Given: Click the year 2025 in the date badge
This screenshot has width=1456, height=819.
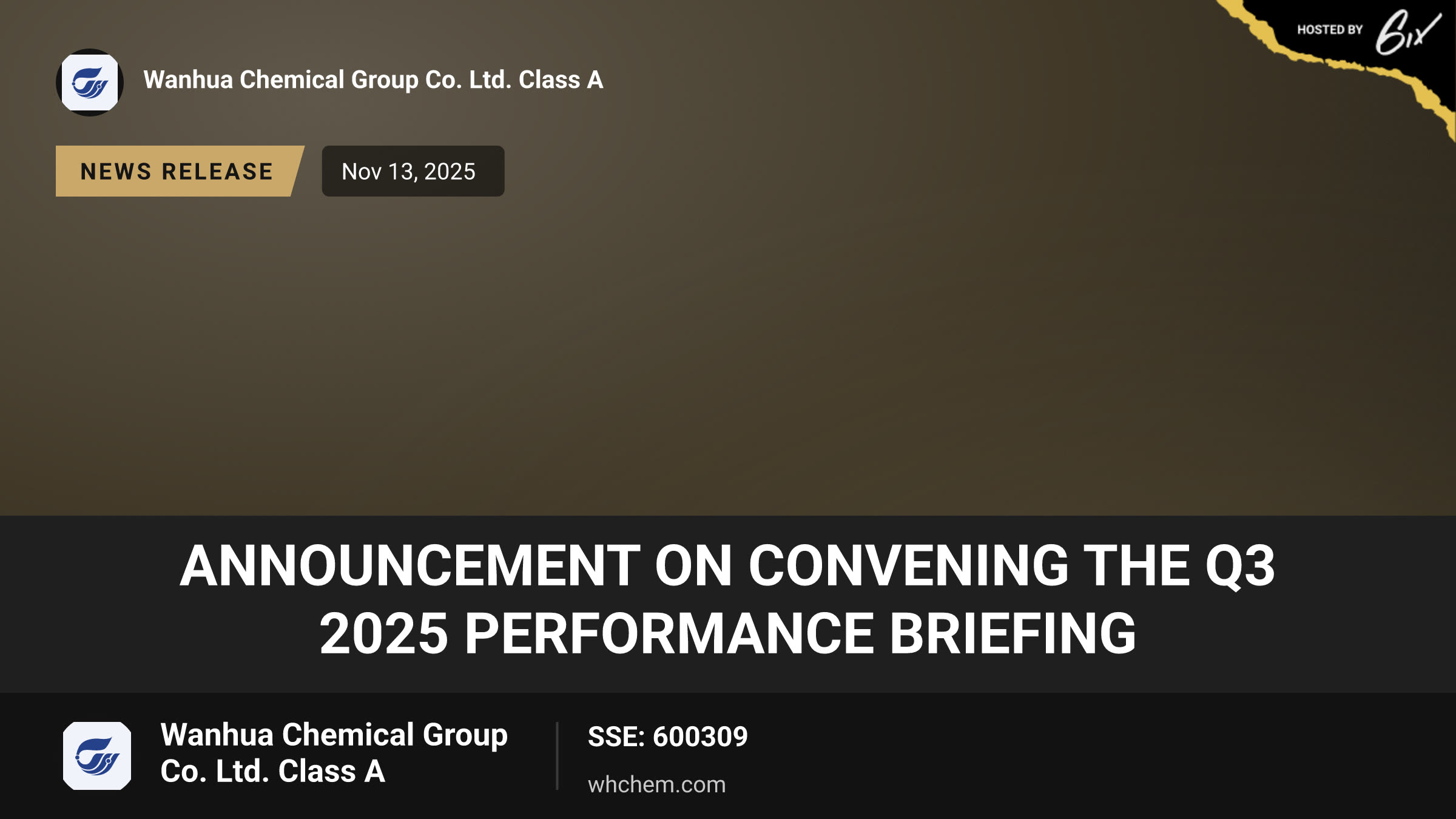Looking at the screenshot, I should pyautogui.click(x=450, y=172).
